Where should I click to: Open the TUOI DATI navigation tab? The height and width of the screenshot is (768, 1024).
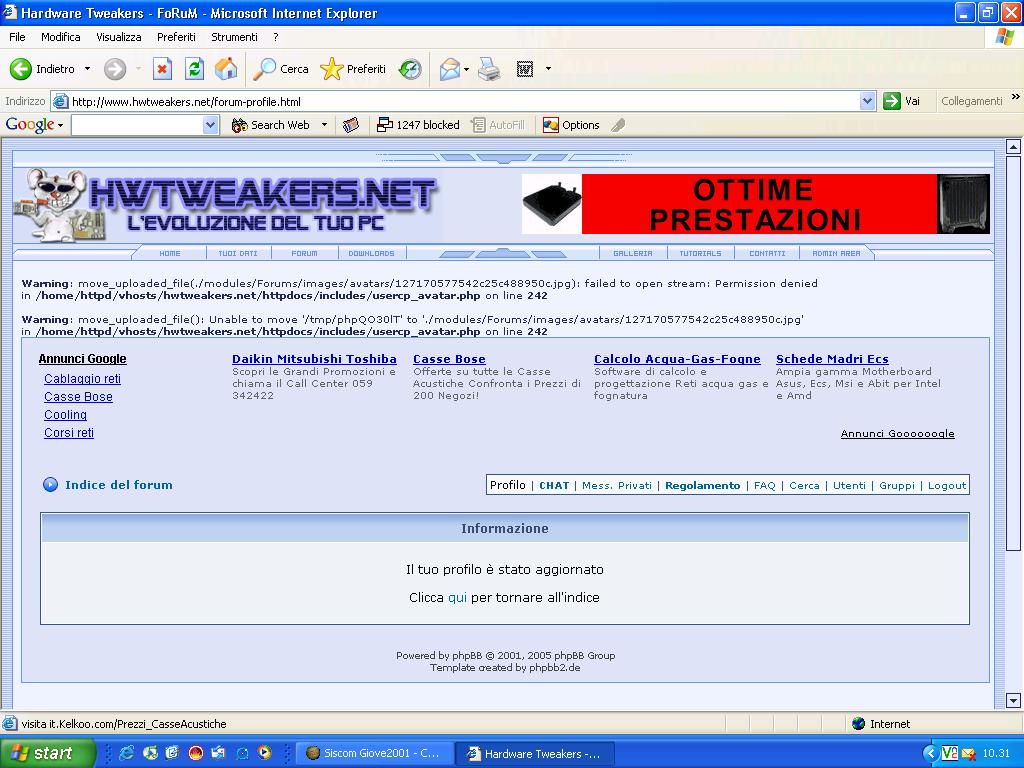point(238,253)
